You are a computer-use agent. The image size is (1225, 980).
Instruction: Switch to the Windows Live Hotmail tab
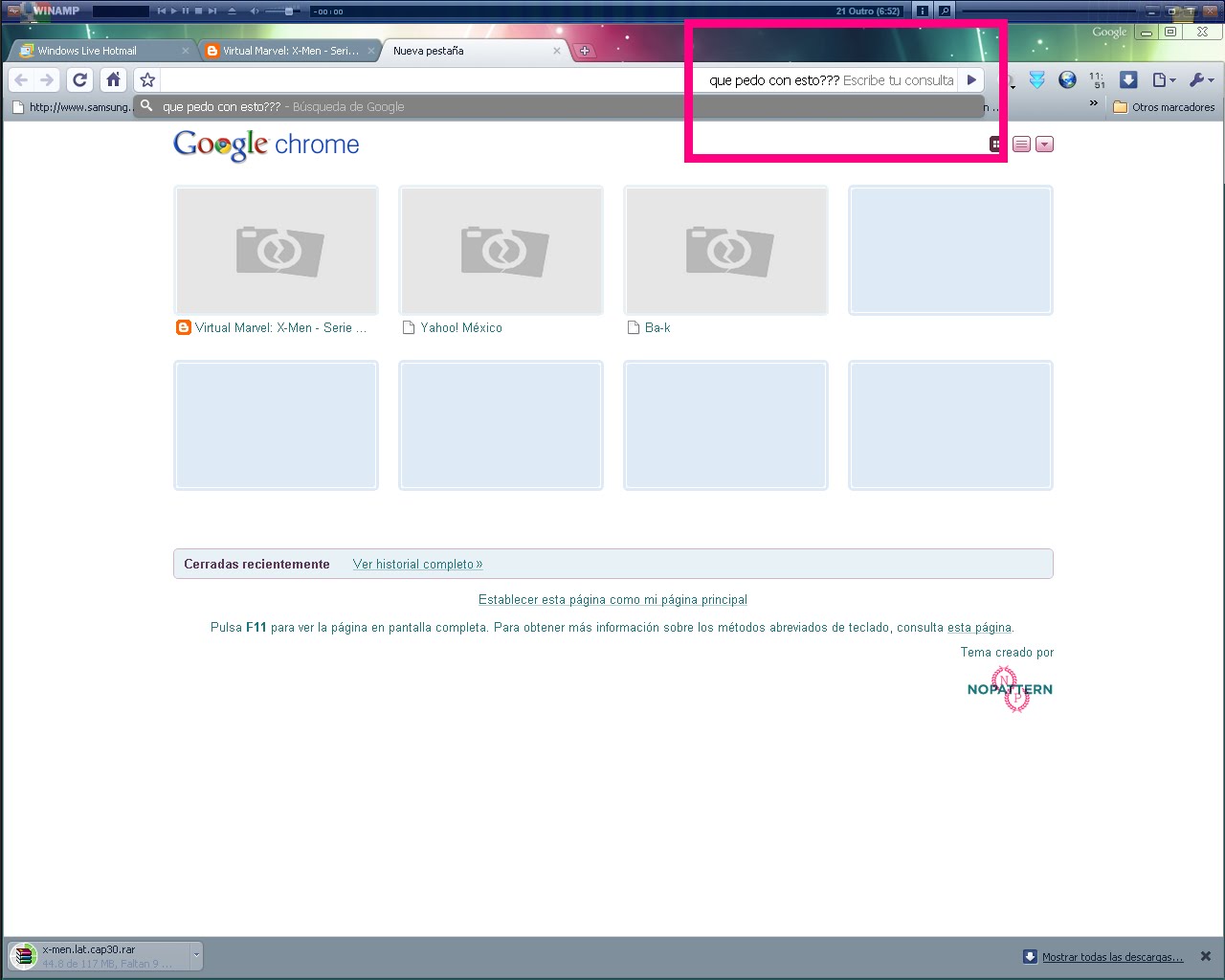click(x=100, y=51)
